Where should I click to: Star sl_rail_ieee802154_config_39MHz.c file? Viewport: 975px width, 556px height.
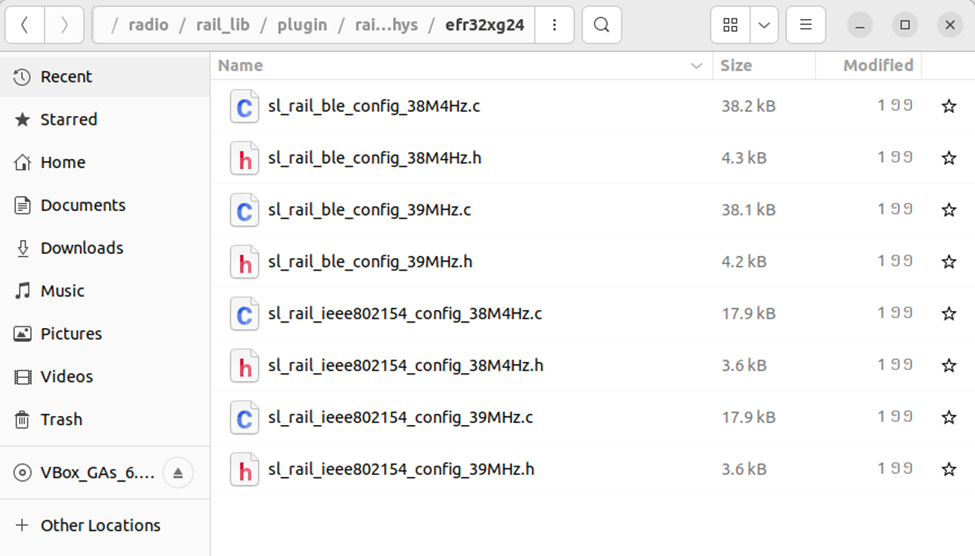tap(948, 418)
